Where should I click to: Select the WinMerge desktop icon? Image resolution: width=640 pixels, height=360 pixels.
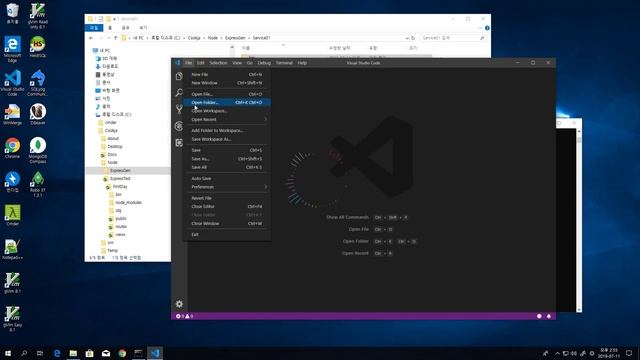pos(12,114)
